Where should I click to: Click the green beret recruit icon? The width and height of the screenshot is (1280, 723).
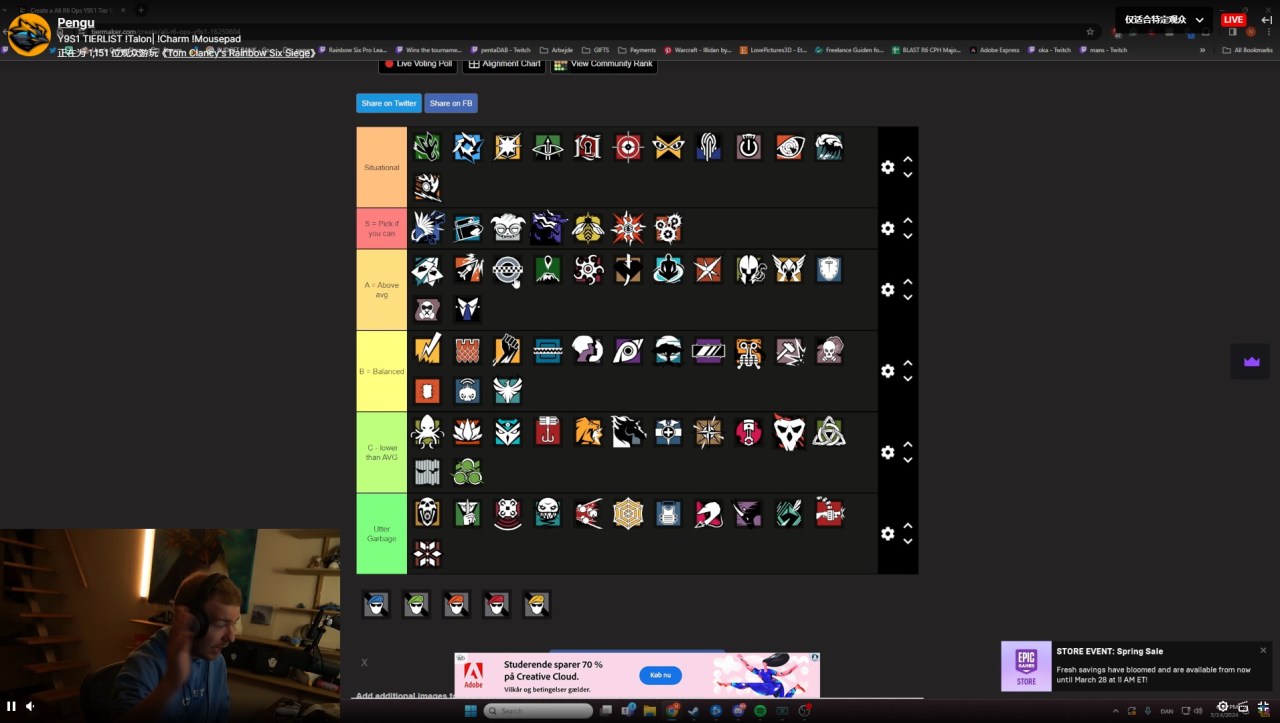point(416,604)
